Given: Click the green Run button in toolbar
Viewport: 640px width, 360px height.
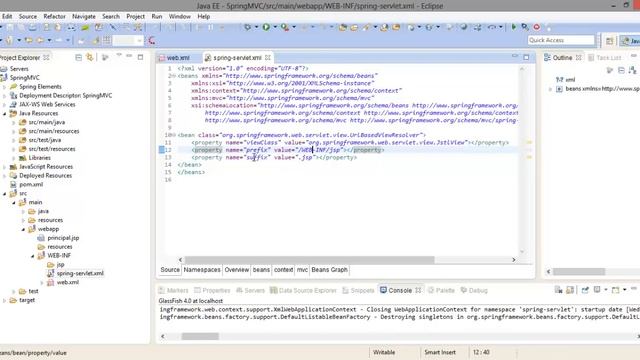Looking at the screenshot, I should click(266, 27).
